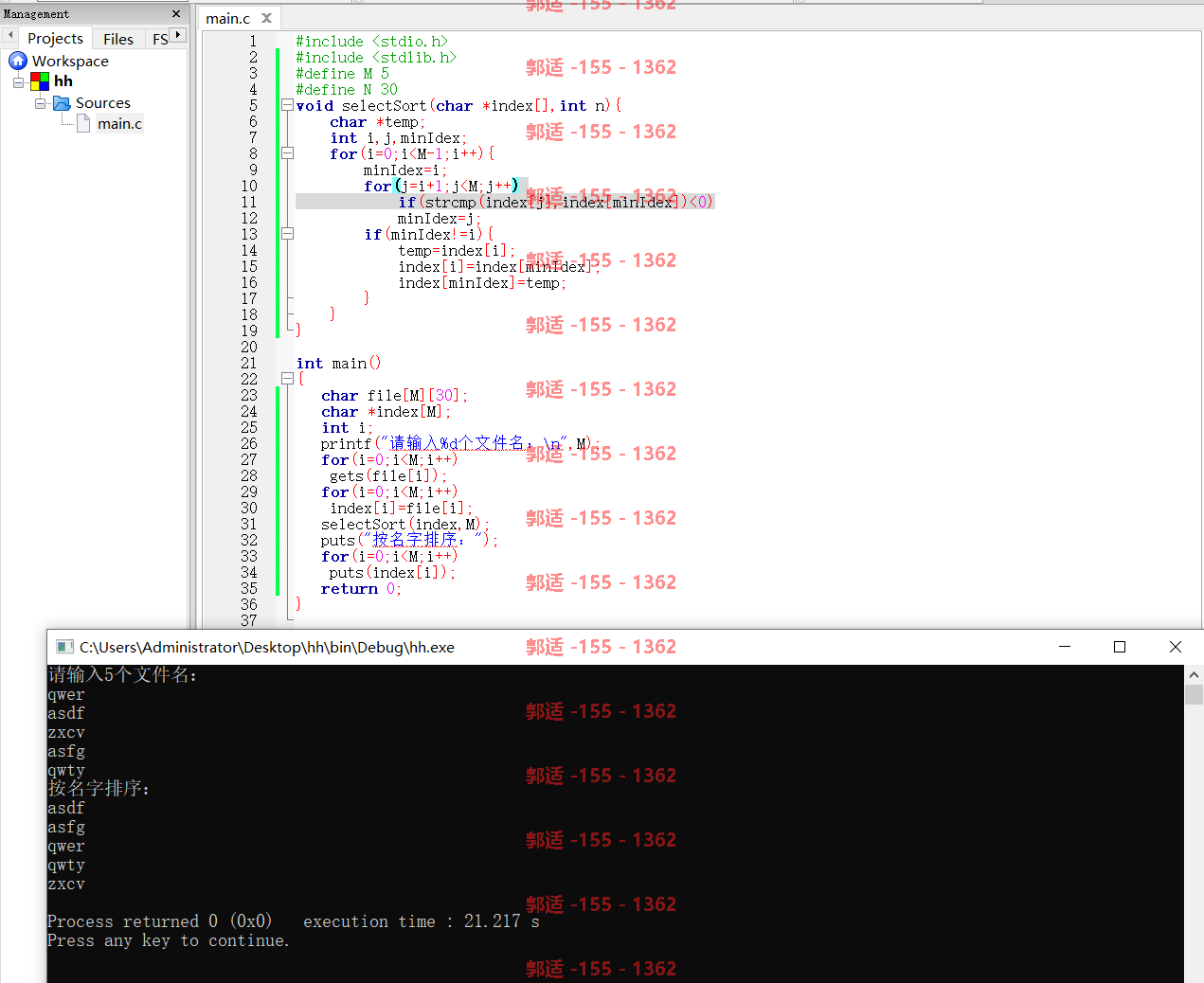
Task: Select the Sources folder label
Action: tap(103, 102)
